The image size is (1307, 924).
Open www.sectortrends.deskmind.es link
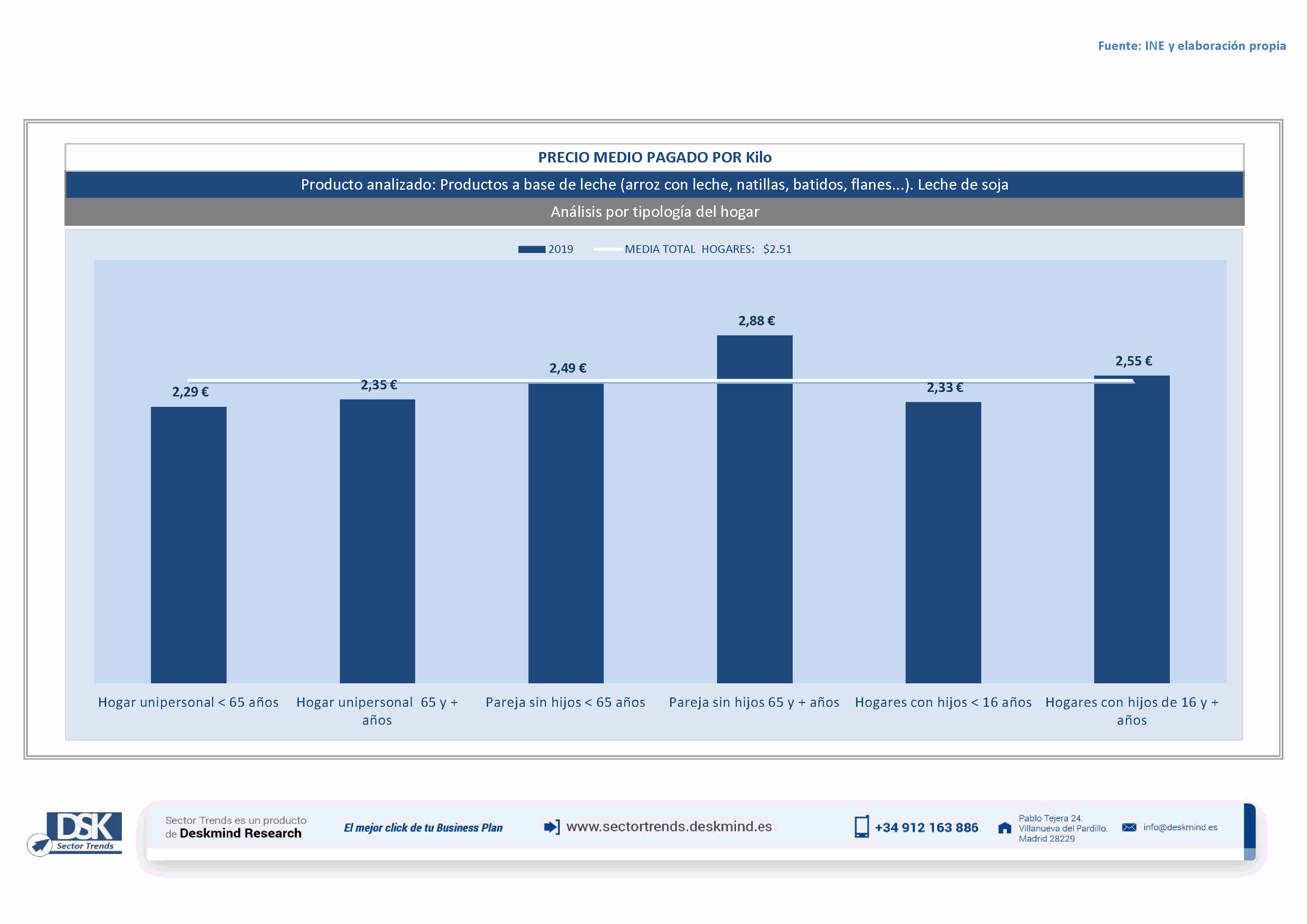click(x=669, y=827)
